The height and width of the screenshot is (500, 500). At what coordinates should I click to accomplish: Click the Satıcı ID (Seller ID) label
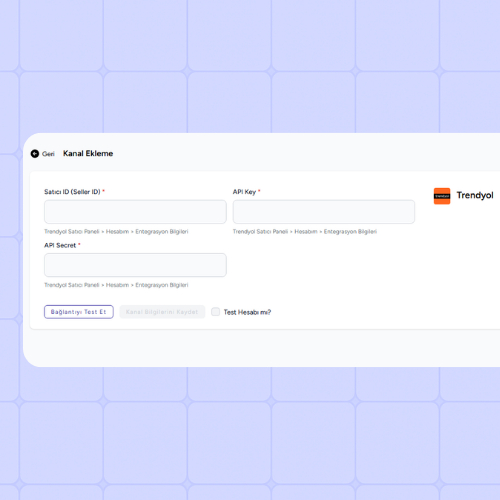pos(72,192)
